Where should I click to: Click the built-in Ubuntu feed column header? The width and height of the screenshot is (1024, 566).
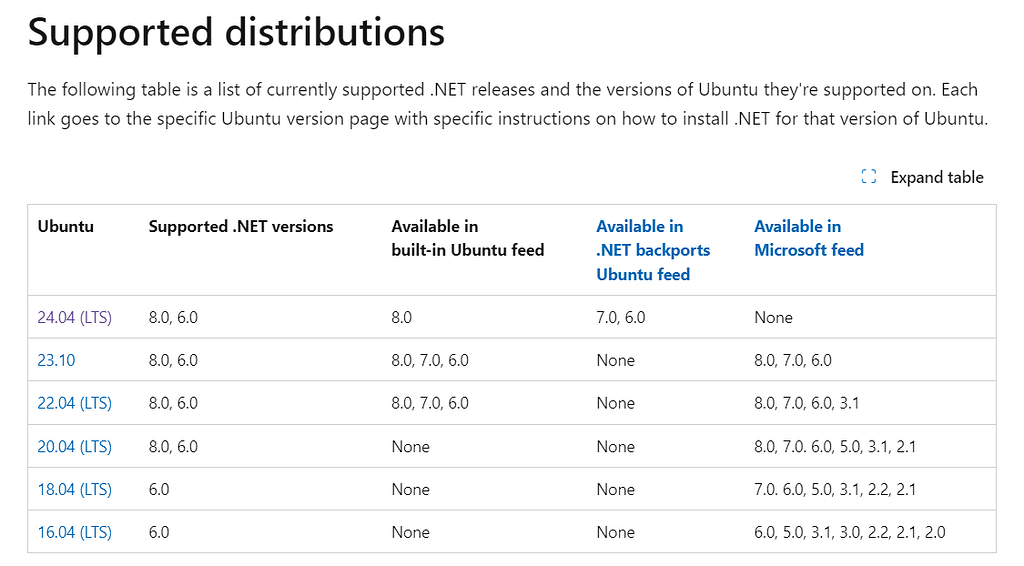point(468,238)
